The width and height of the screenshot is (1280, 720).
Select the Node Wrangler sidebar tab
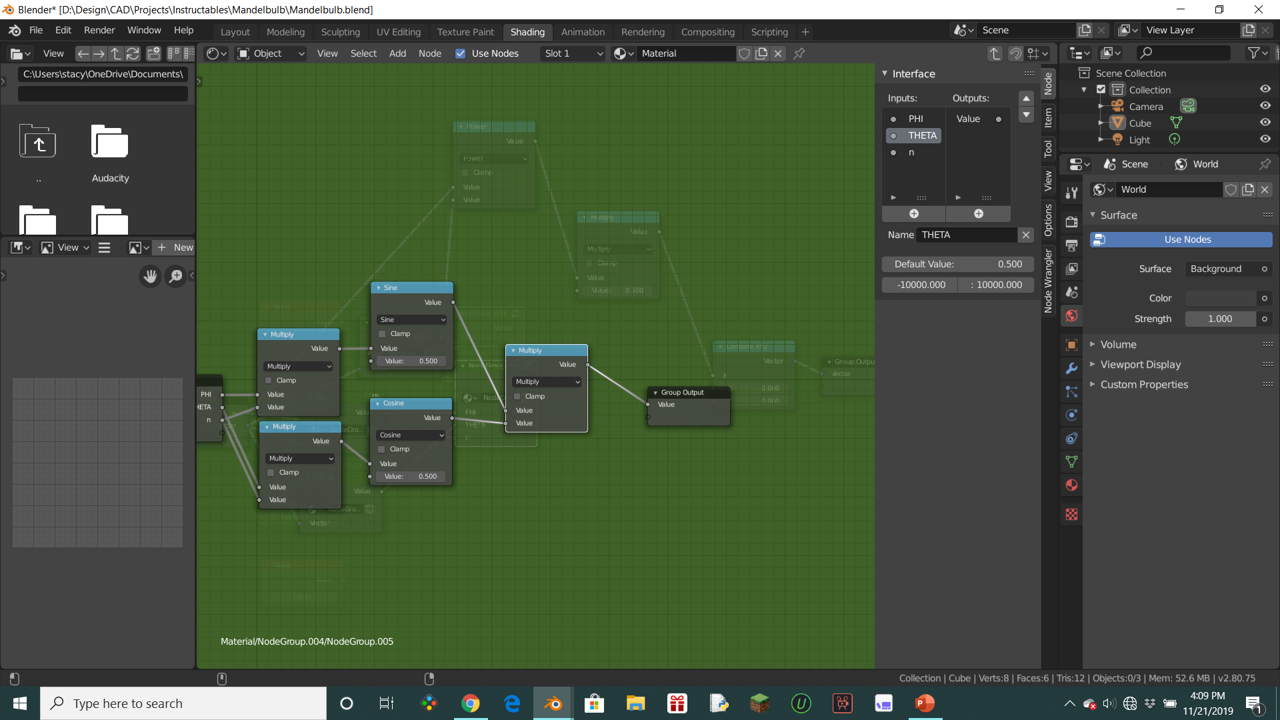[1048, 281]
